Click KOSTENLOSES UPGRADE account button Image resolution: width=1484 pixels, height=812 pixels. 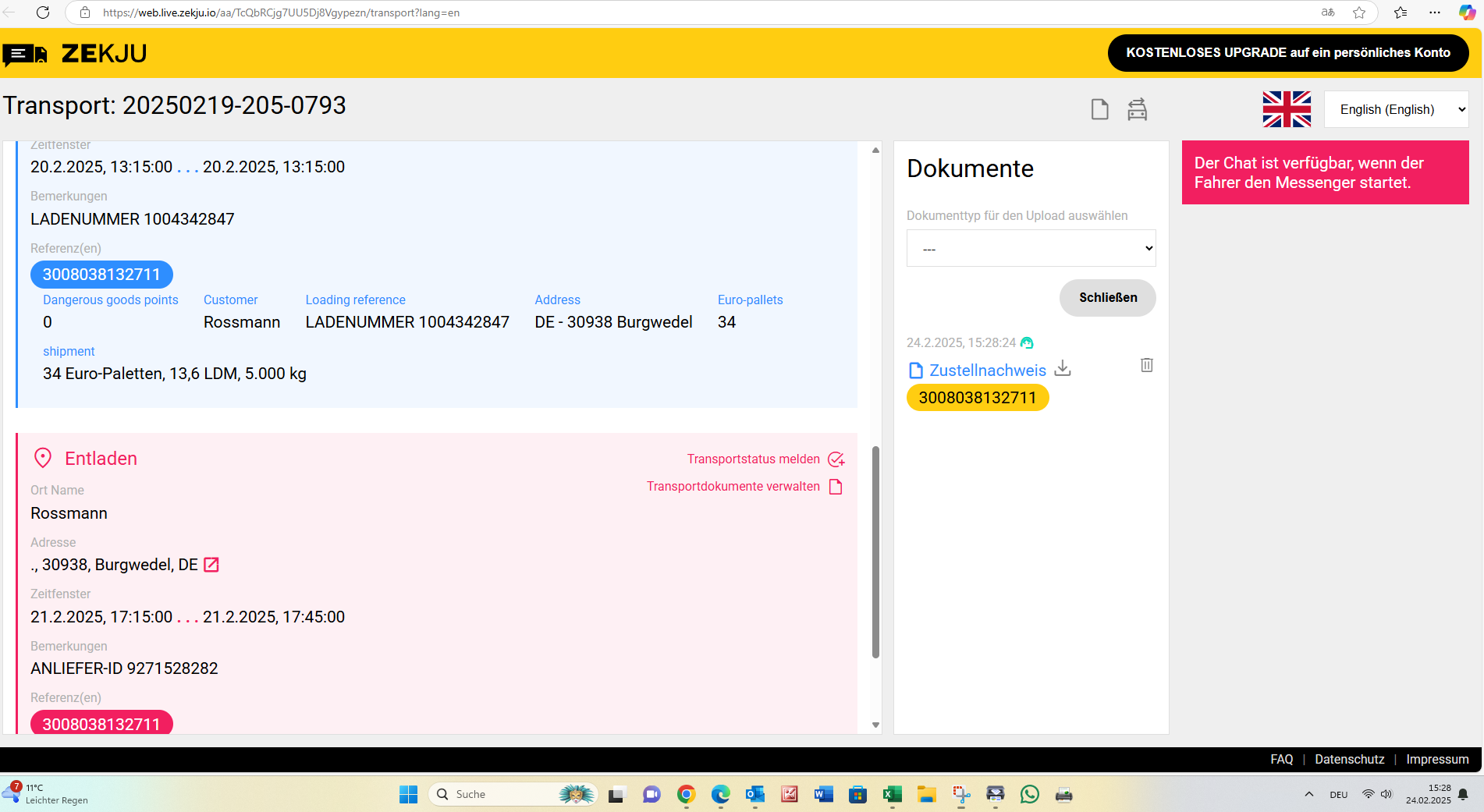click(x=1288, y=53)
